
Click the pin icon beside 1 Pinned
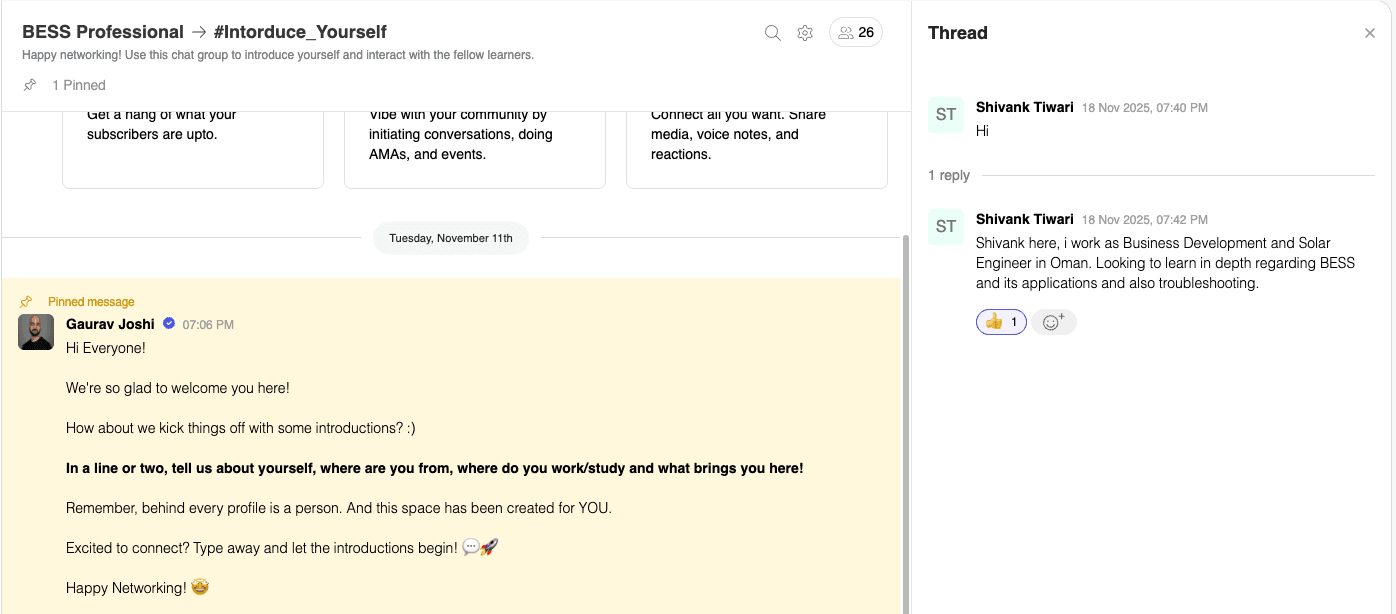click(30, 85)
